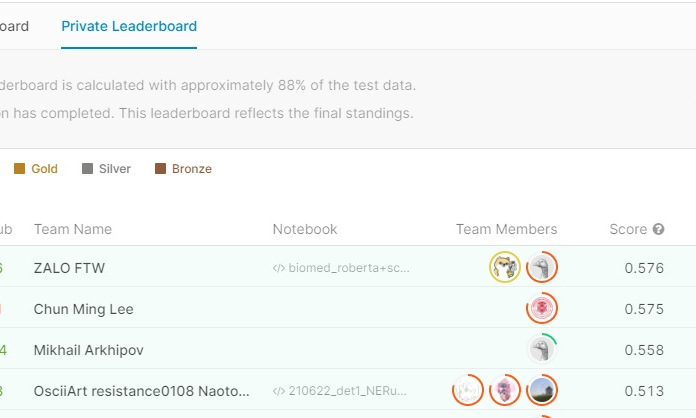Open the biomed_roberta+sc... notebook link
The image size is (696, 418).
(341, 268)
